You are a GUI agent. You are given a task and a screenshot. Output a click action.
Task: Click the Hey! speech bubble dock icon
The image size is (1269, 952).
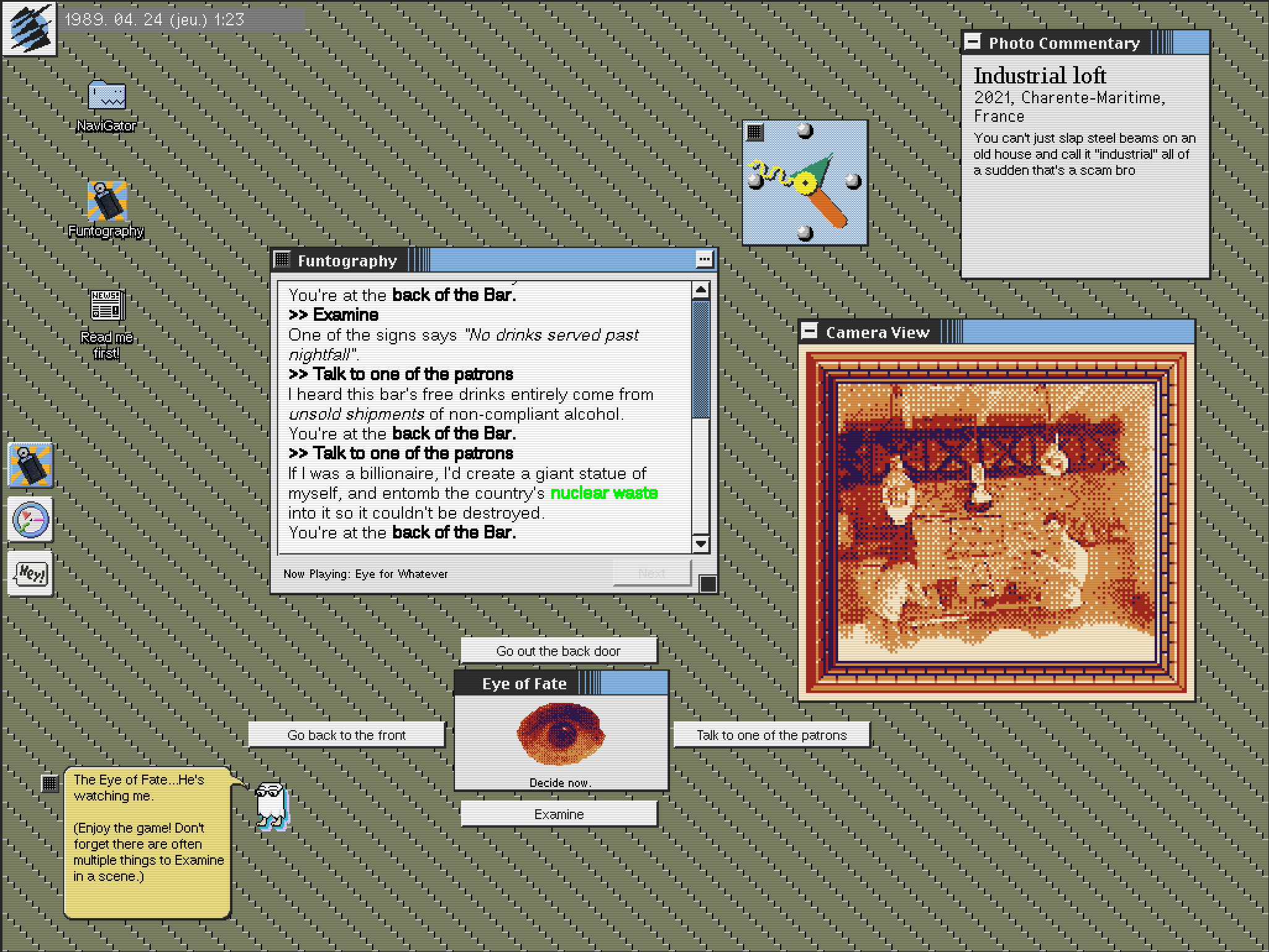pos(30,574)
